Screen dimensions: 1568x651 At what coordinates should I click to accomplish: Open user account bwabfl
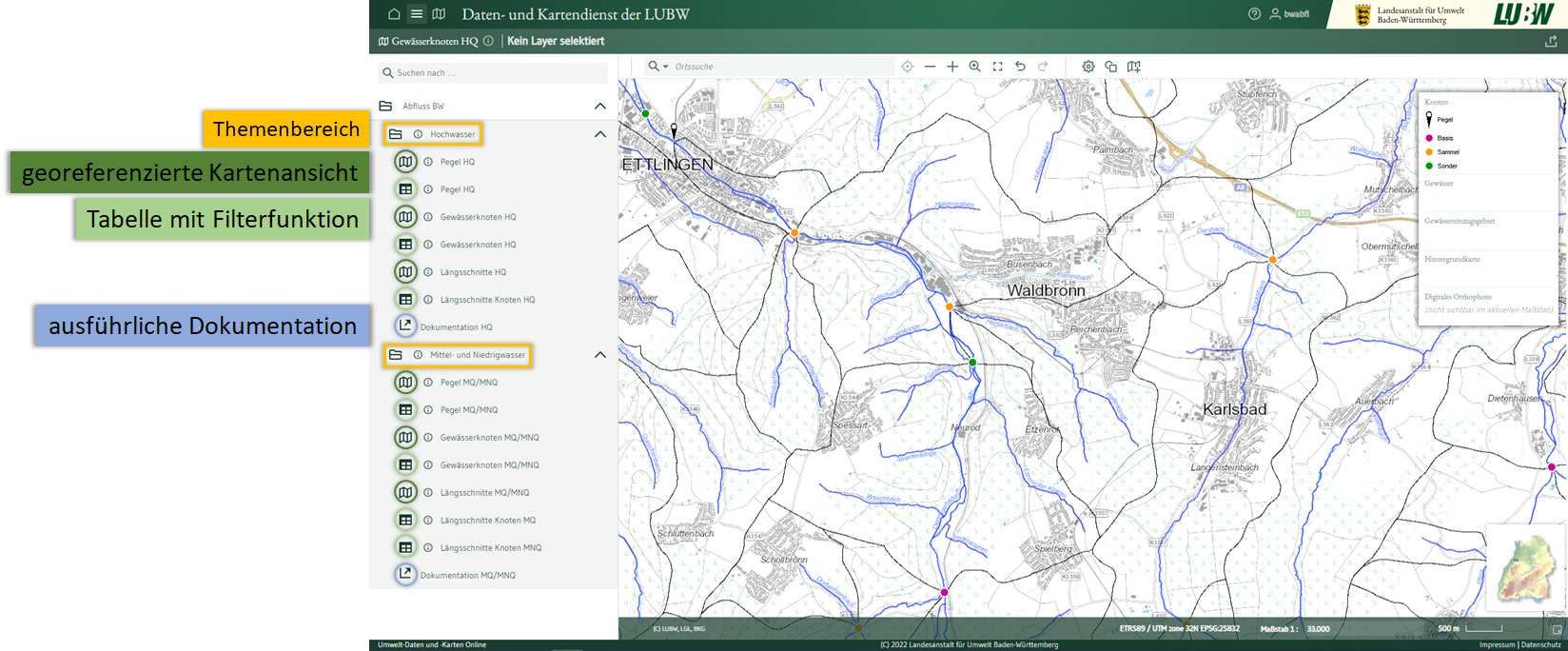(1289, 14)
